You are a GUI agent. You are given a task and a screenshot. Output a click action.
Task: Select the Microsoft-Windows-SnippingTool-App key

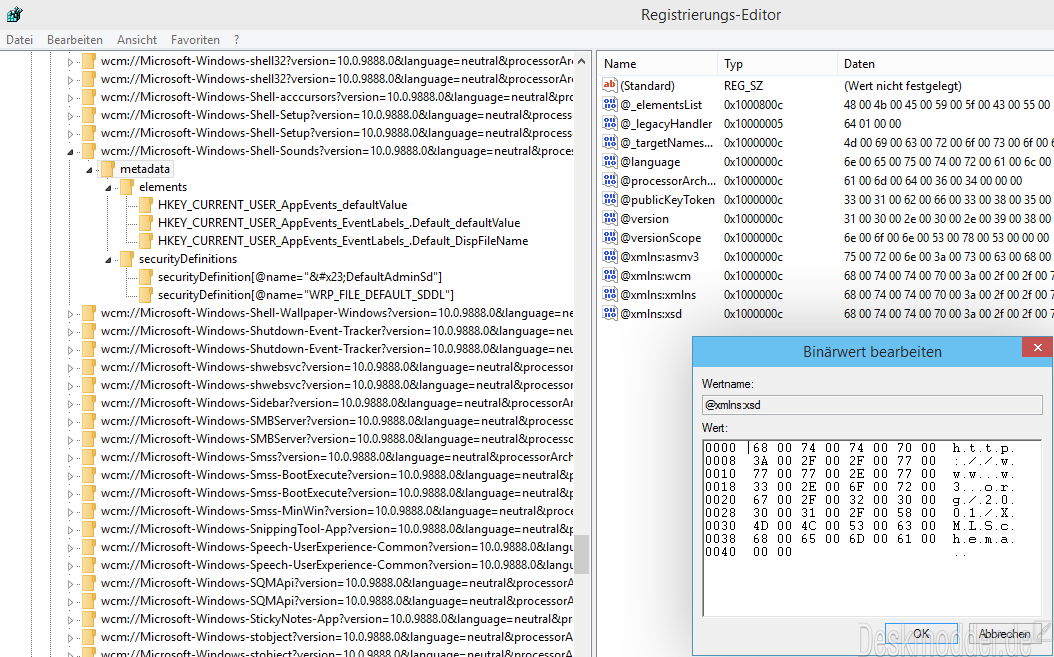coord(337,529)
